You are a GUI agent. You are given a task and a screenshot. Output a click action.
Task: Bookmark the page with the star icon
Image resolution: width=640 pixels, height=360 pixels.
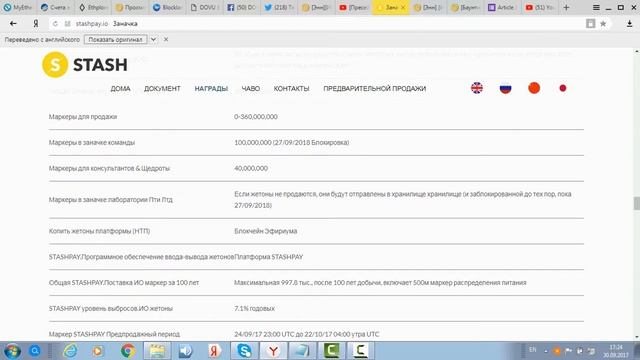[x=603, y=24]
